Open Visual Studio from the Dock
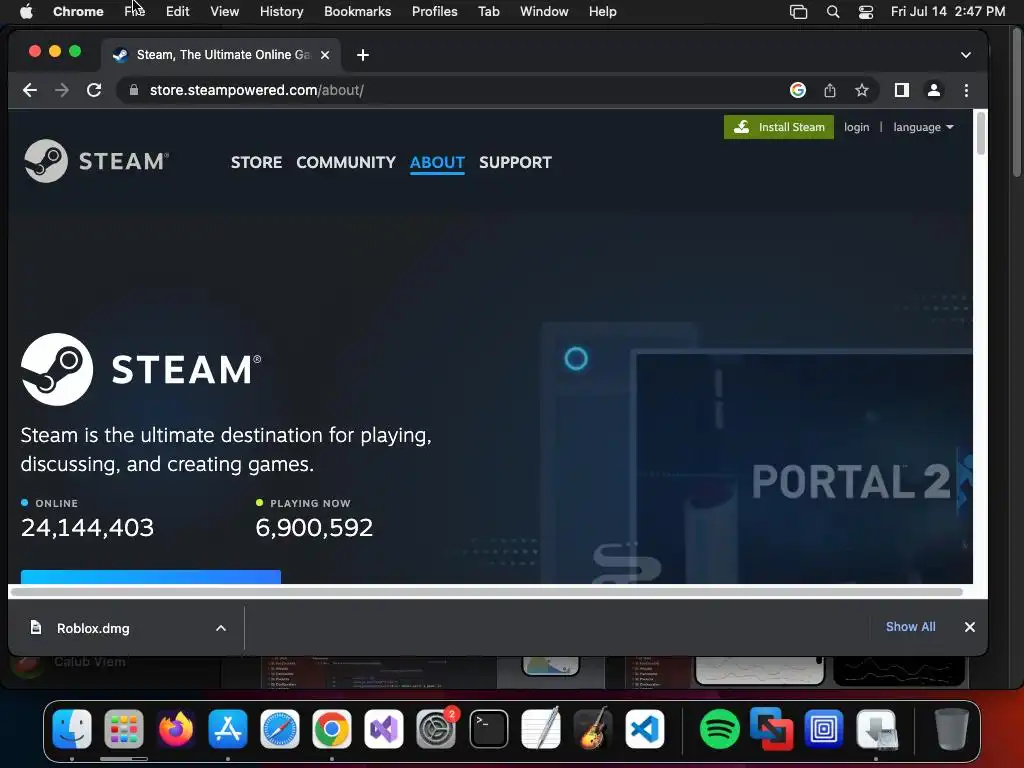 (x=384, y=729)
